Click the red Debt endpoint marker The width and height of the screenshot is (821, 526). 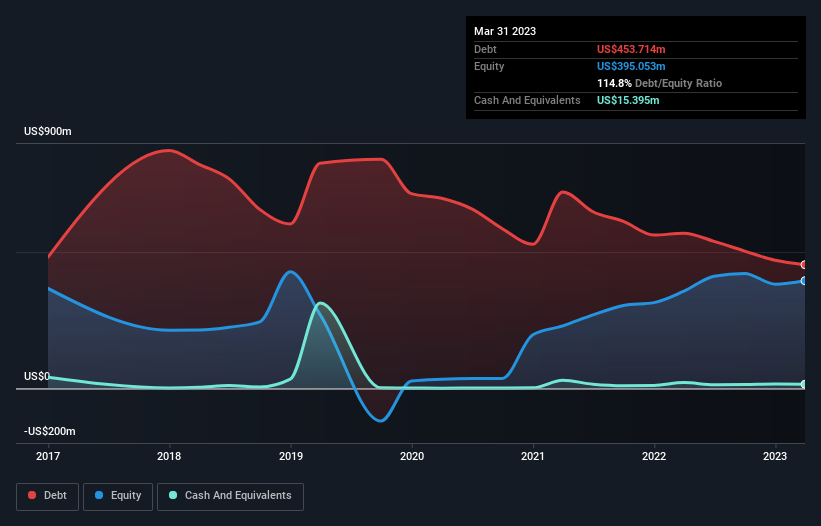[x=804, y=265]
